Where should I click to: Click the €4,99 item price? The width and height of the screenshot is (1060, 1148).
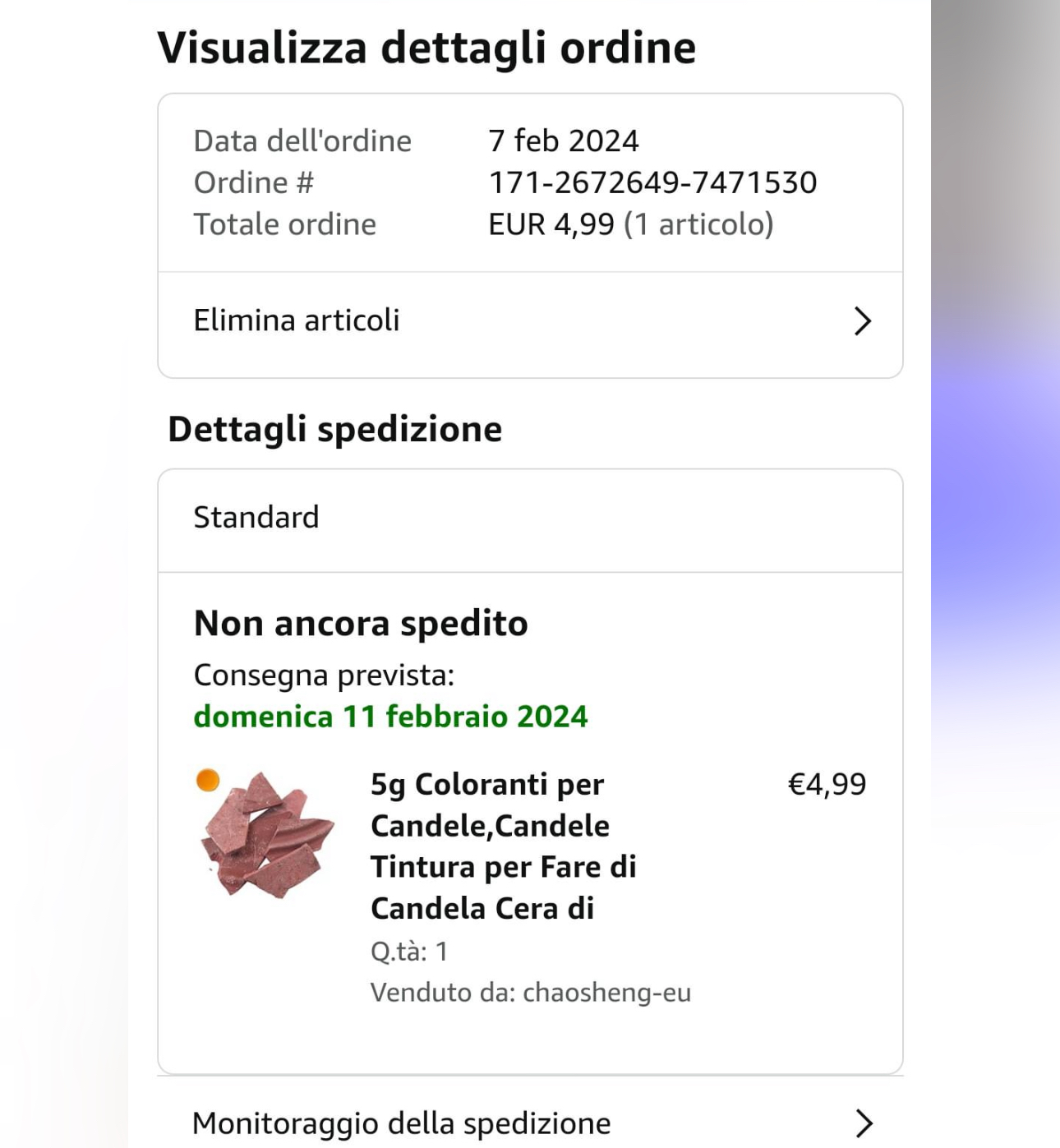coord(827,784)
